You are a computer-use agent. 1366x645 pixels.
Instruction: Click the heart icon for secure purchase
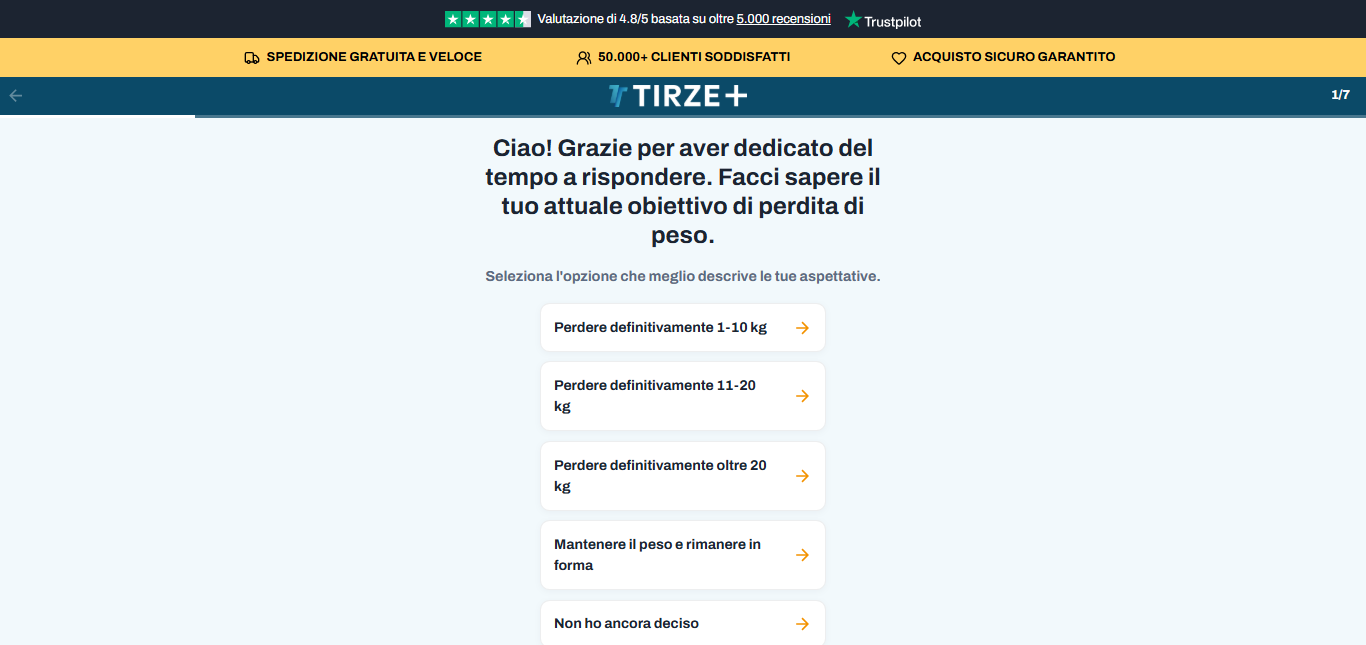899,58
